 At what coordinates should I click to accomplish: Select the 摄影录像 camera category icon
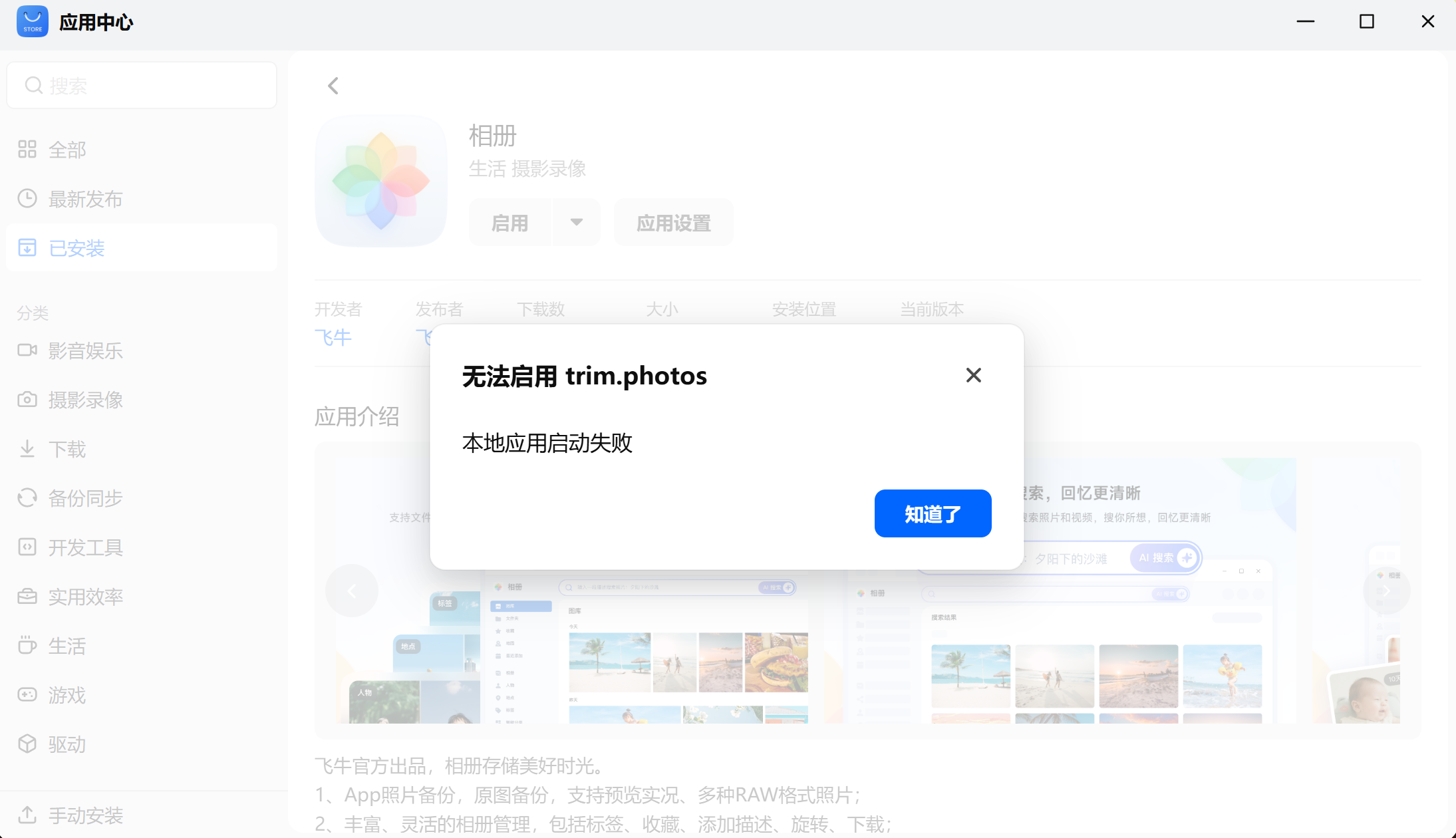27,399
